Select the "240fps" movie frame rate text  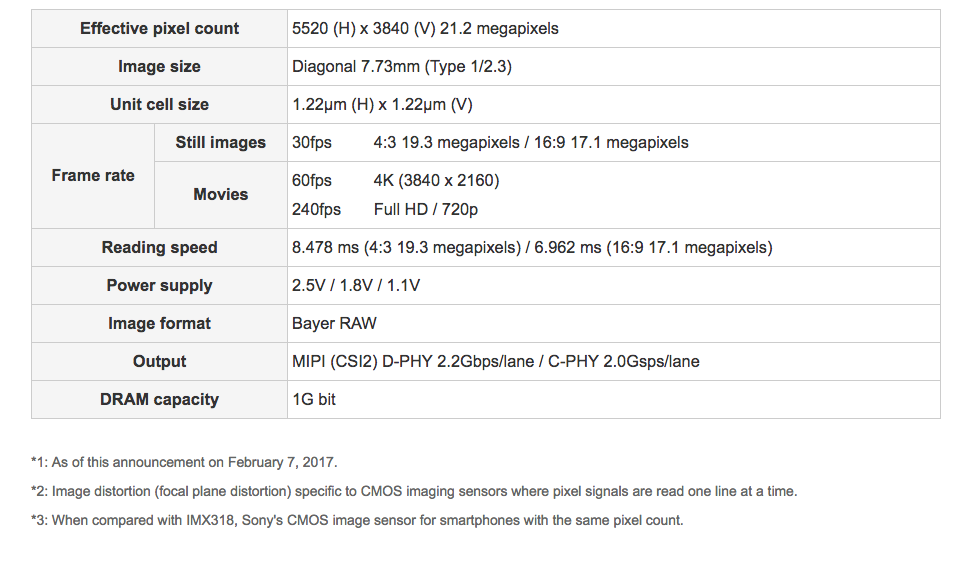[x=316, y=209]
